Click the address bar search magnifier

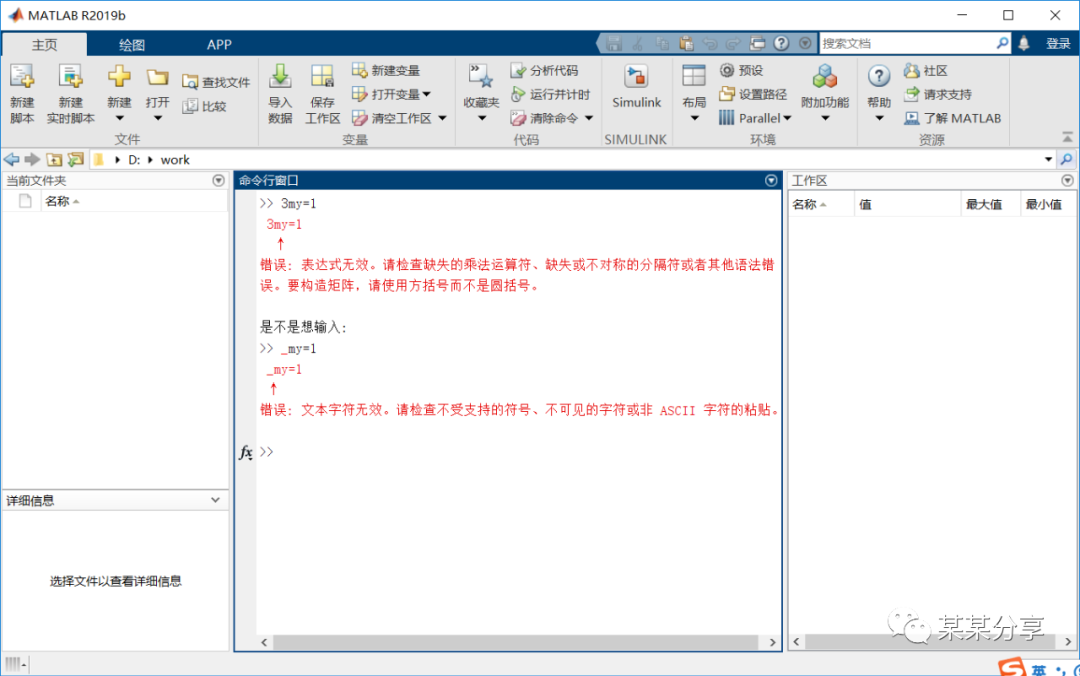(1067, 159)
